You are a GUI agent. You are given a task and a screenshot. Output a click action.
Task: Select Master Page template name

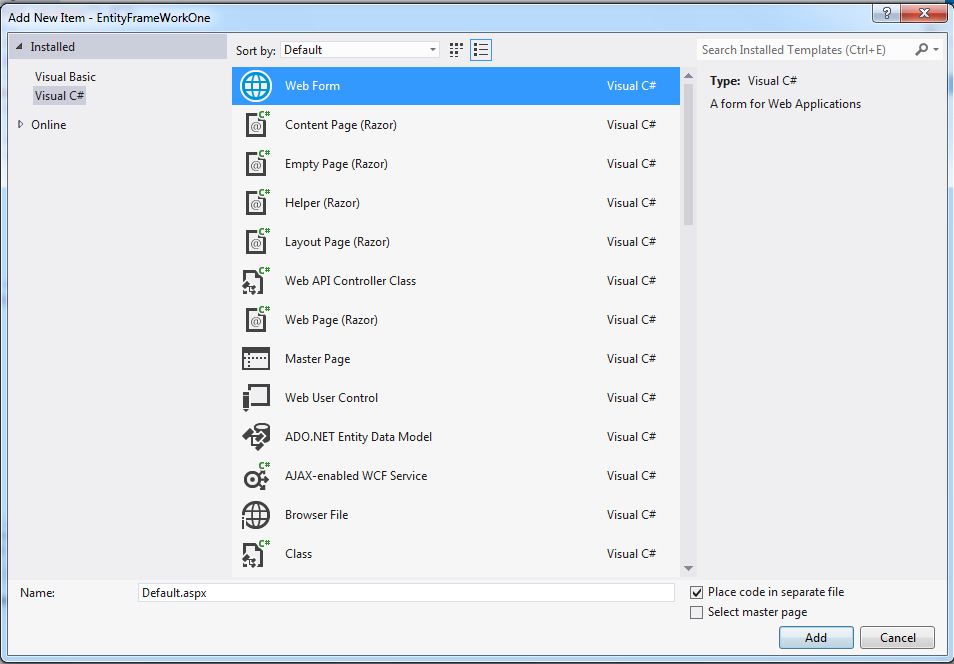(x=318, y=358)
